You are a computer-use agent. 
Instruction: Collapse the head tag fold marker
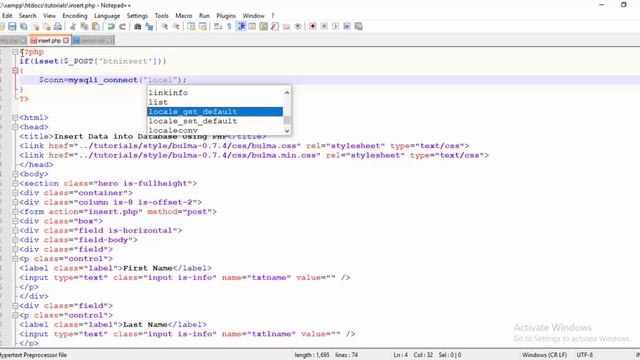pos(15,127)
